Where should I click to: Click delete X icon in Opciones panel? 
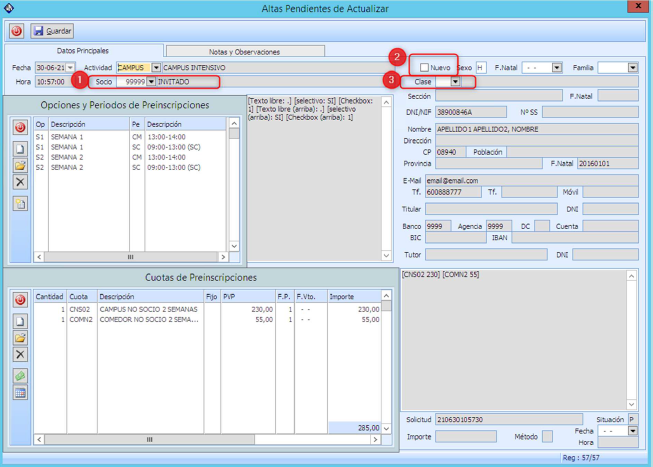pyautogui.click(x=20, y=181)
